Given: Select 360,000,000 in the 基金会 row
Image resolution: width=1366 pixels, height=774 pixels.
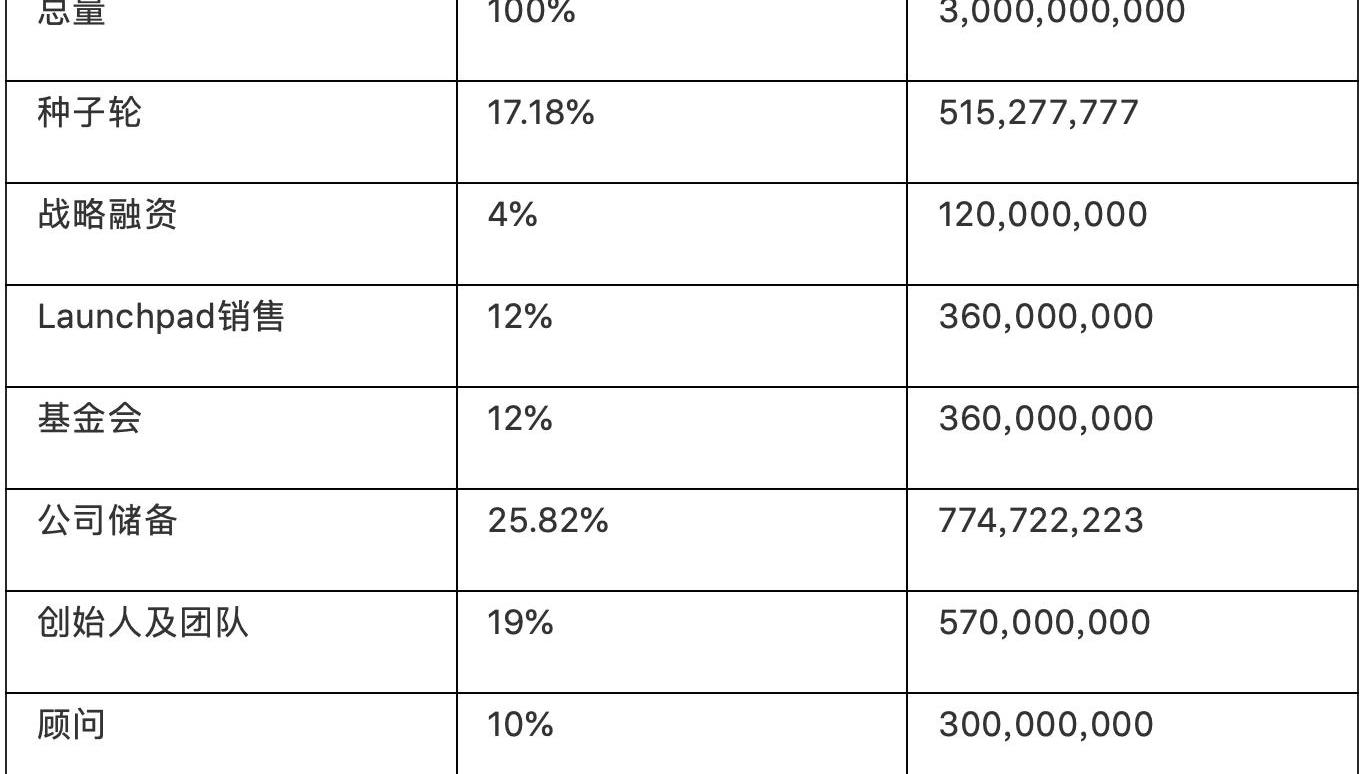Looking at the screenshot, I should pyautogui.click(x=1045, y=419).
